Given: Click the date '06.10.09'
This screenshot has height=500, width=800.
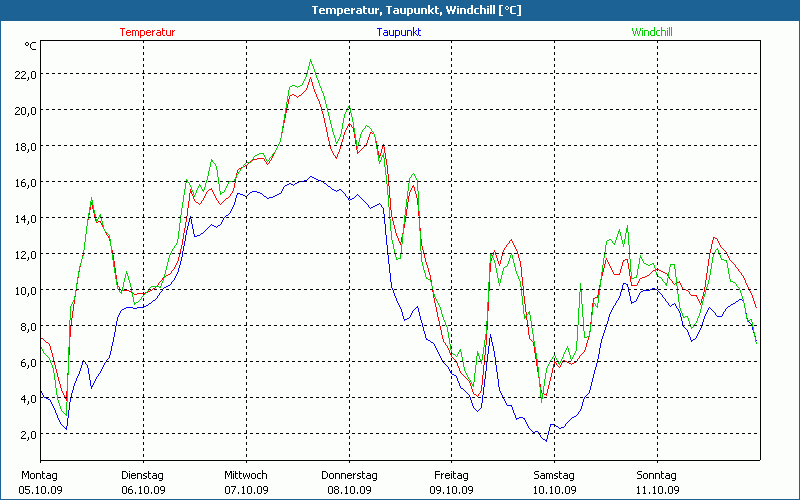Looking at the screenshot, I should tap(143, 490).
